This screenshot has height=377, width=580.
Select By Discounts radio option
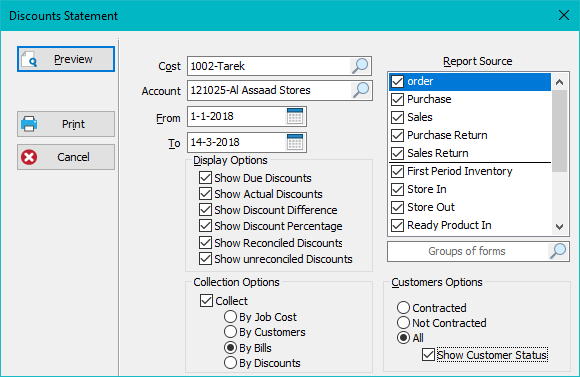click(230, 363)
